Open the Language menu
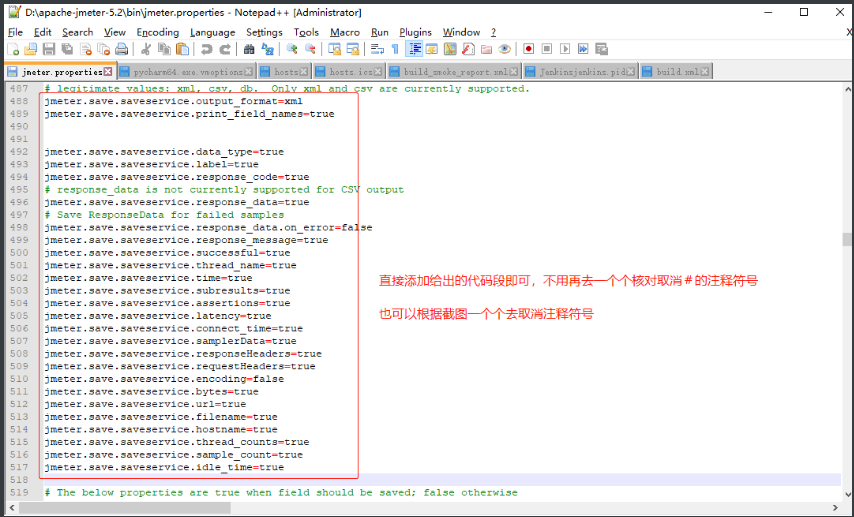 pos(212,32)
